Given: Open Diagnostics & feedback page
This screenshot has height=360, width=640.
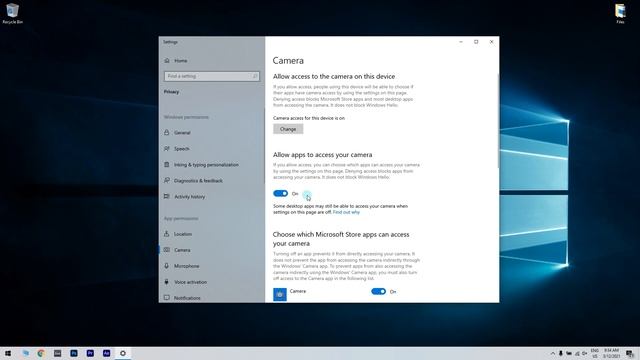Looking at the screenshot, I should point(198,181).
